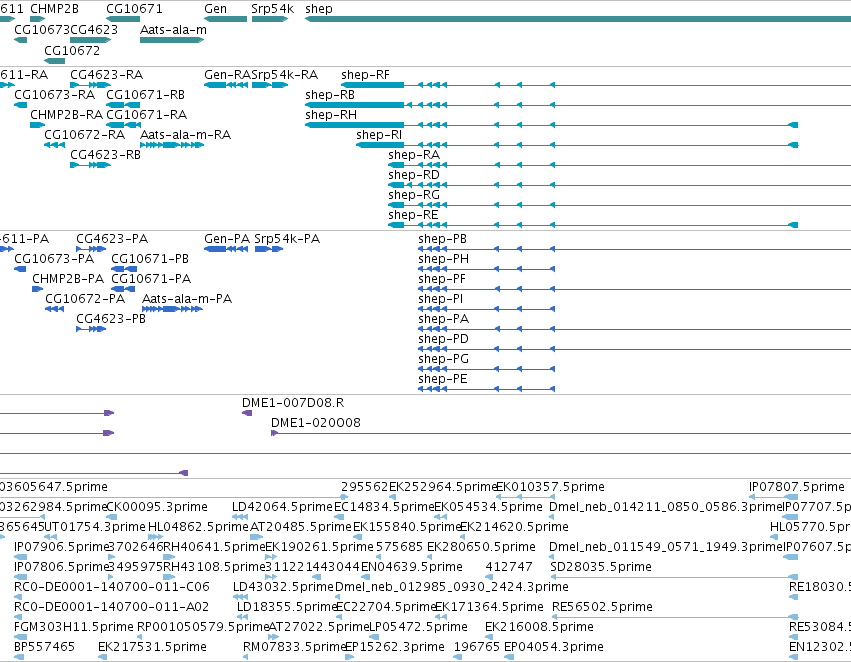Click the Srp54k-PA protein label

[287, 239]
